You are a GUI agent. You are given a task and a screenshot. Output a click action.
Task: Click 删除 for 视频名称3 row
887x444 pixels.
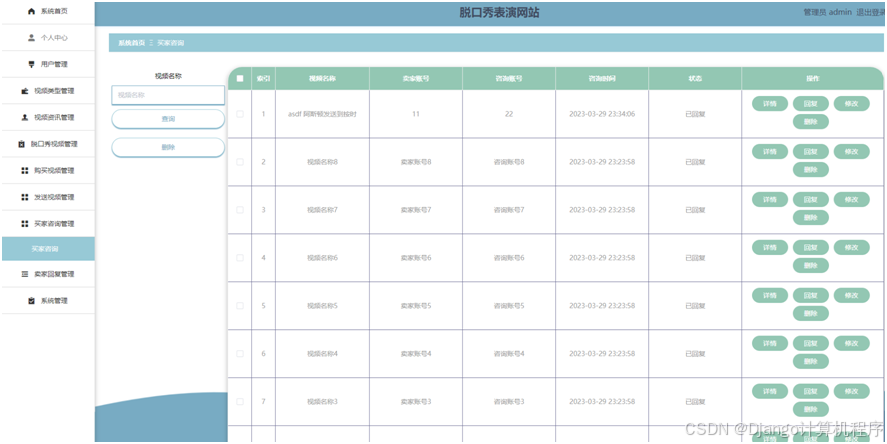pos(811,409)
